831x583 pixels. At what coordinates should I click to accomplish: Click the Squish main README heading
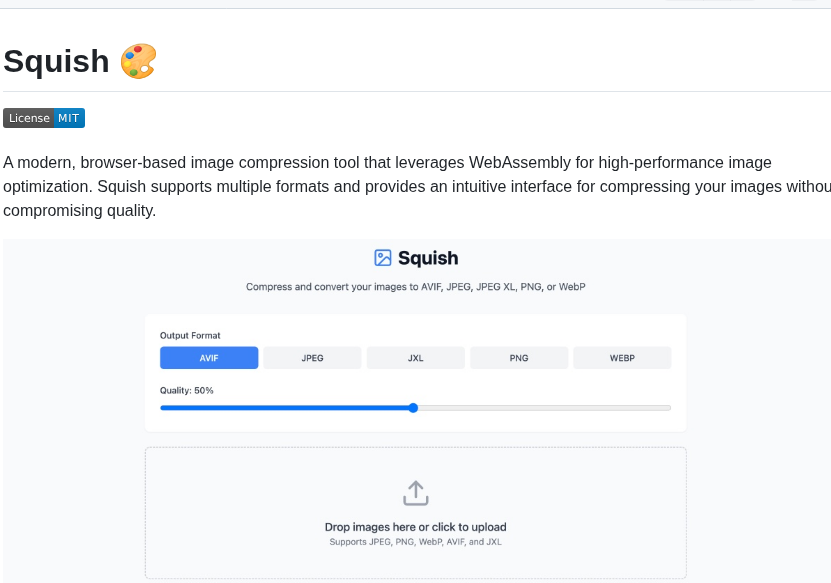tap(56, 61)
